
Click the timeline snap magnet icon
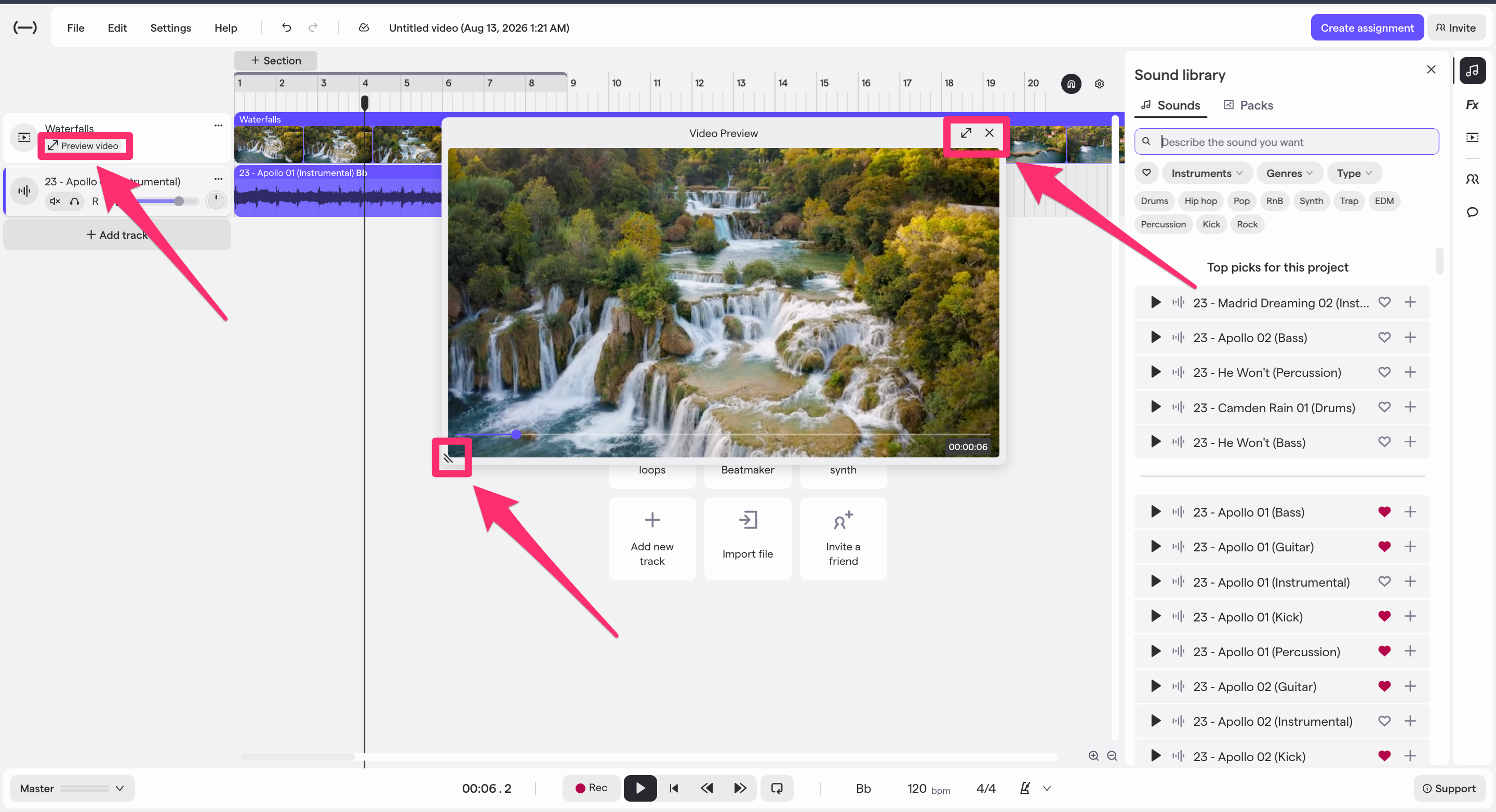(x=1071, y=84)
